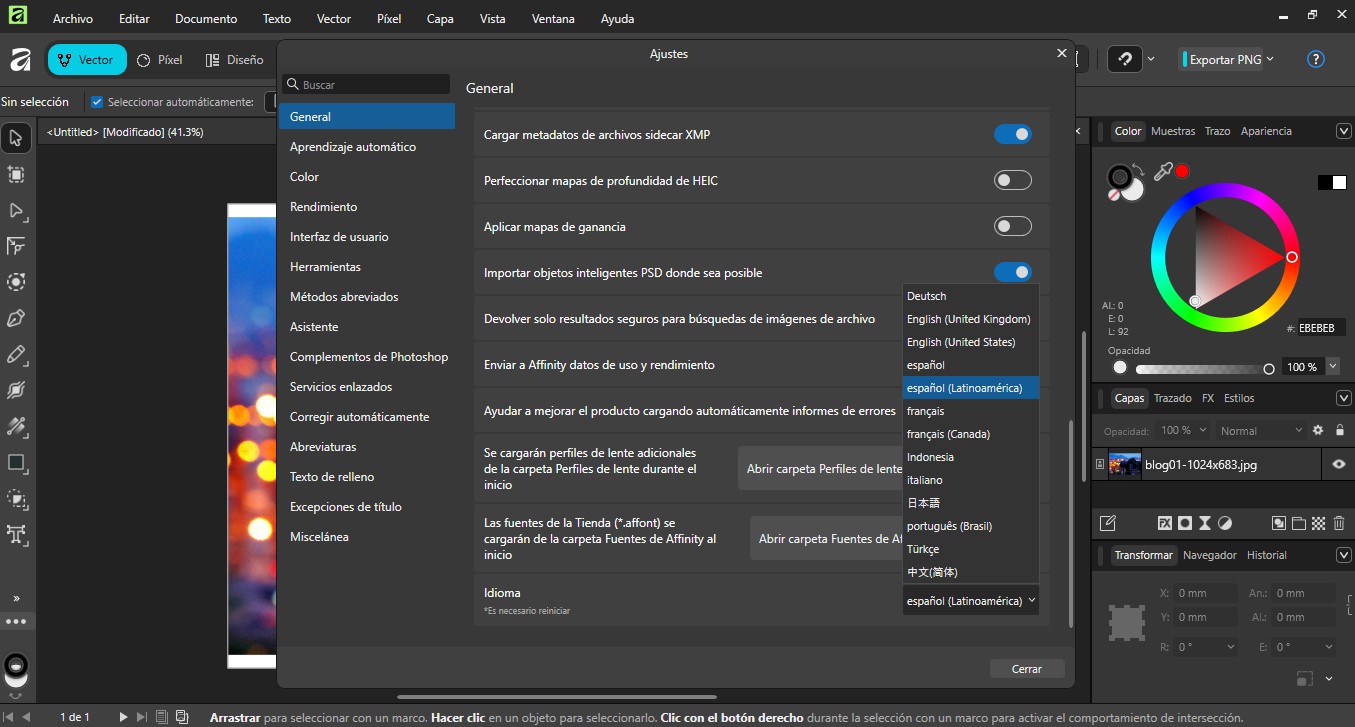The width and height of the screenshot is (1355, 727).
Task: Open the blend mode Normal dropdown
Action: tap(1261, 430)
